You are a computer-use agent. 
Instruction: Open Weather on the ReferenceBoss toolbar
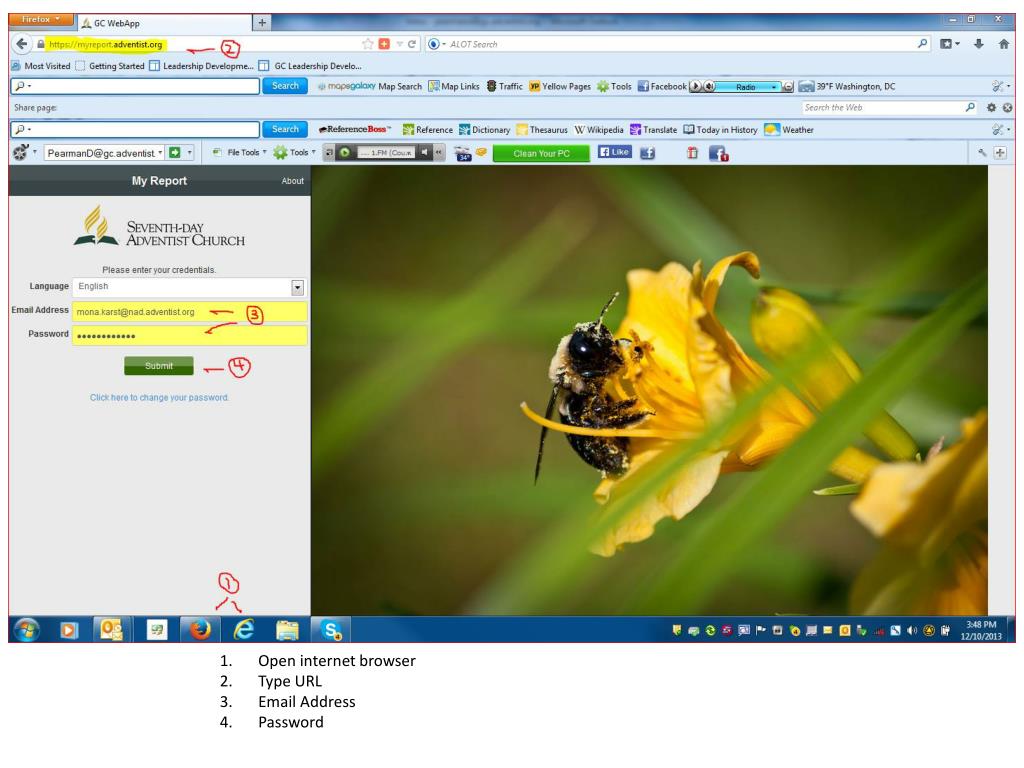[x=789, y=130]
